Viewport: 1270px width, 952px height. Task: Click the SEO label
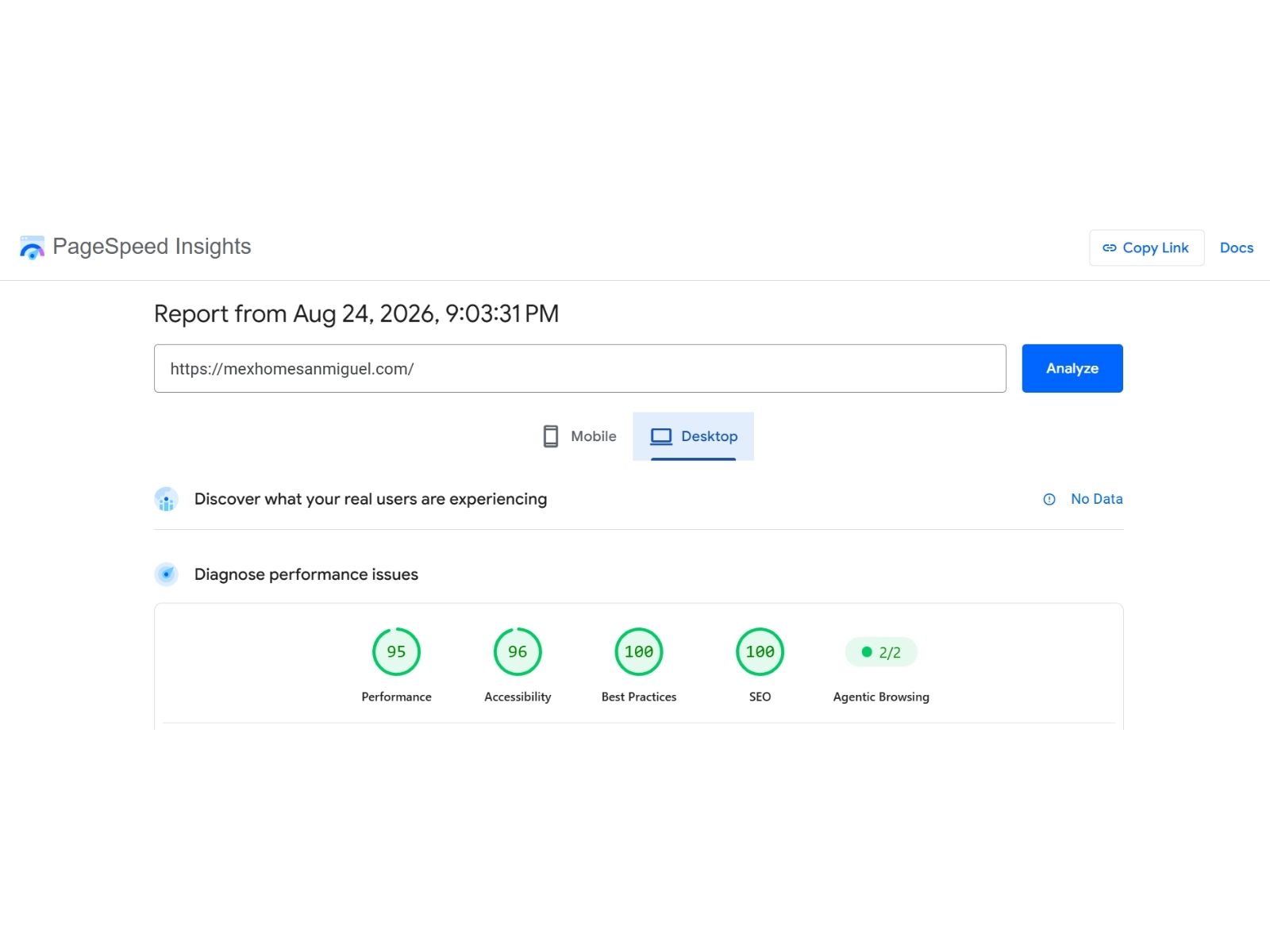tap(760, 697)
